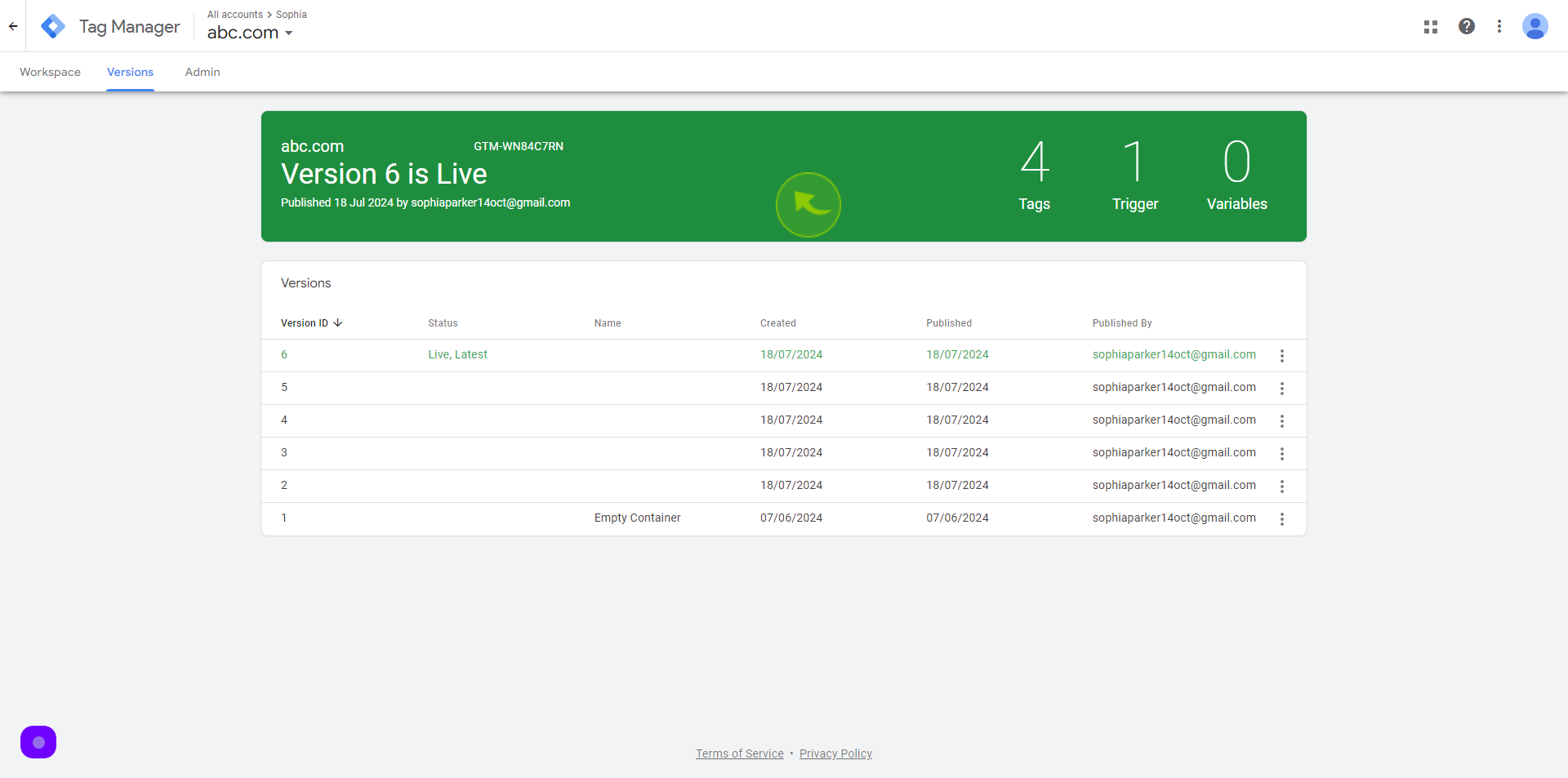Click the Sophia account breadcrumb
The image size is (1568, 778).
[292, 15]
